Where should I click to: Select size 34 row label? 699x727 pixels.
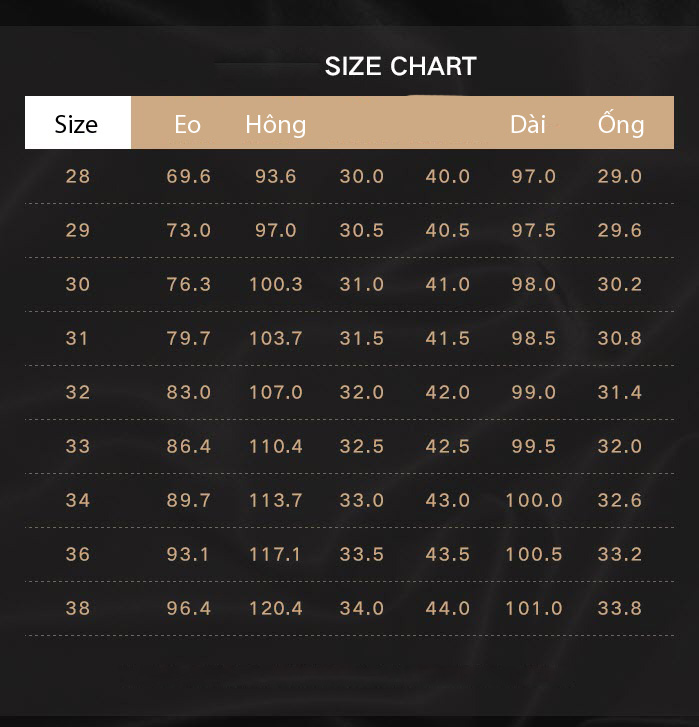78,500
